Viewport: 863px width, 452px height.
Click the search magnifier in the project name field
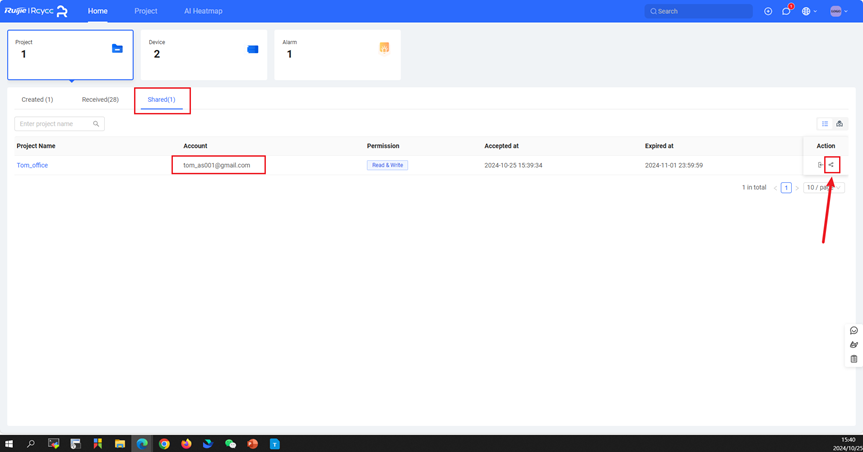(x=96, y=124)
